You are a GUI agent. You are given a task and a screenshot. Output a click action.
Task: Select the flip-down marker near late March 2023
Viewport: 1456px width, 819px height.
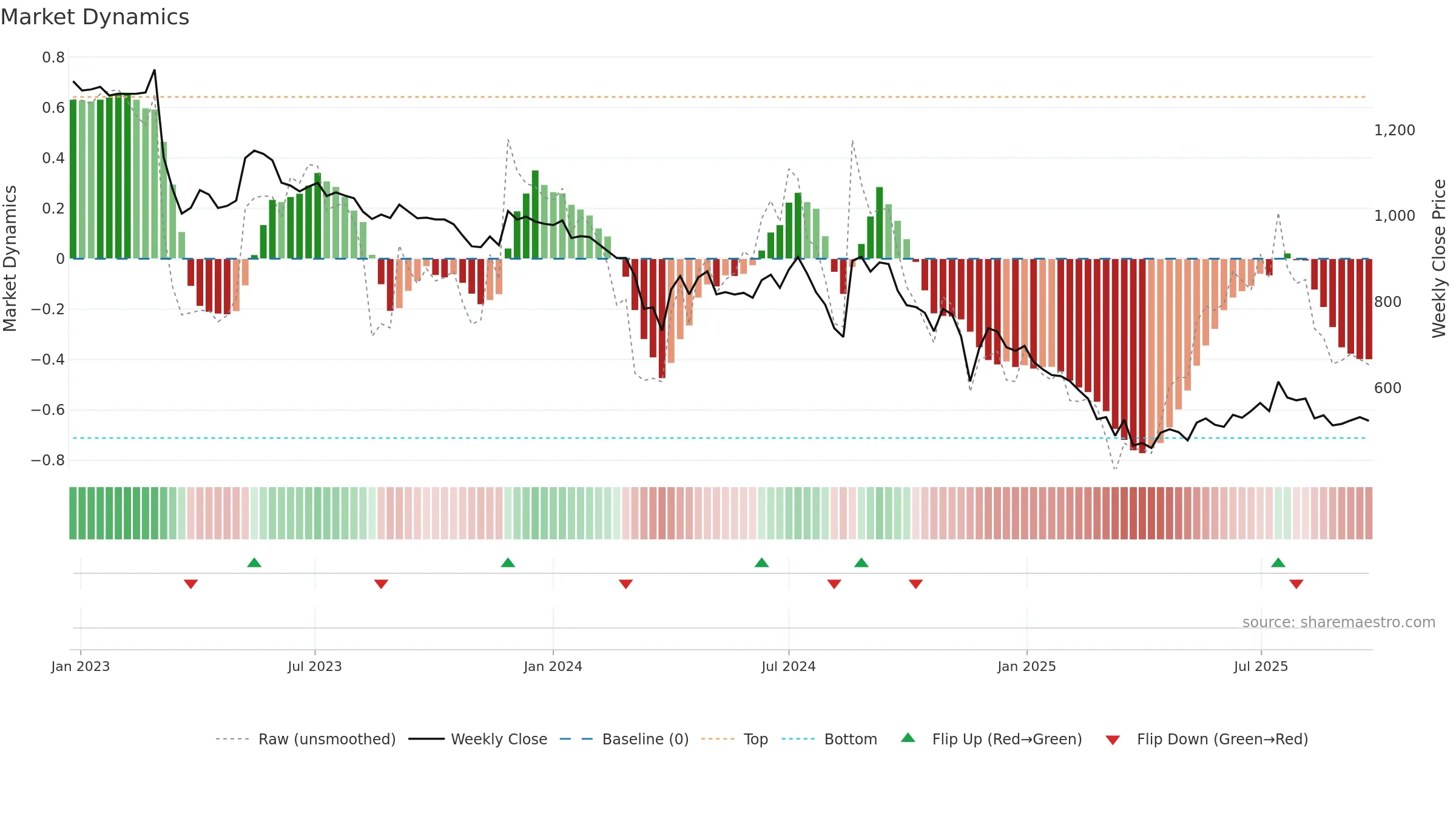coord(190,584)
